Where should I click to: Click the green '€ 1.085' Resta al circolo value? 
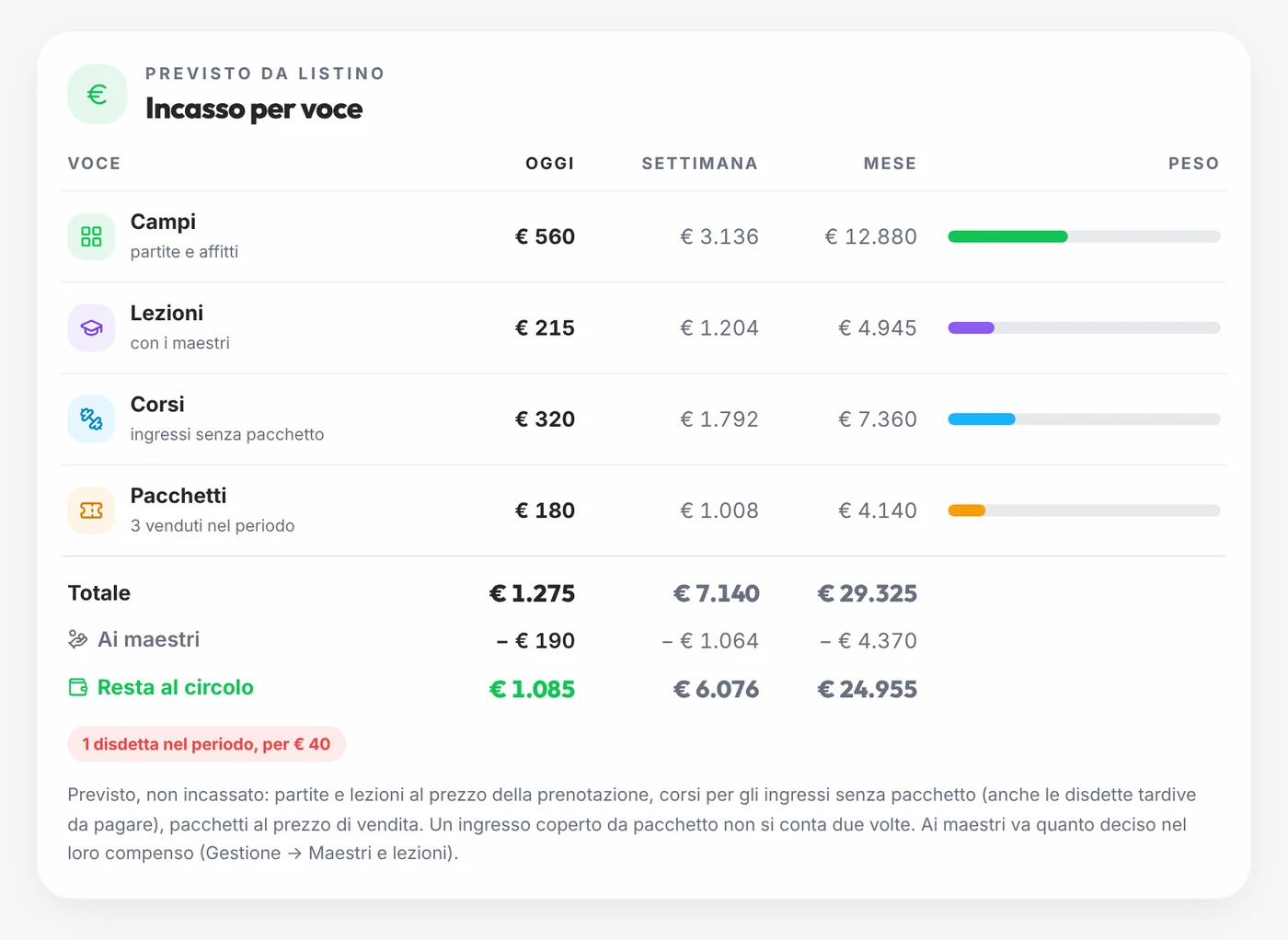(532, 689)
